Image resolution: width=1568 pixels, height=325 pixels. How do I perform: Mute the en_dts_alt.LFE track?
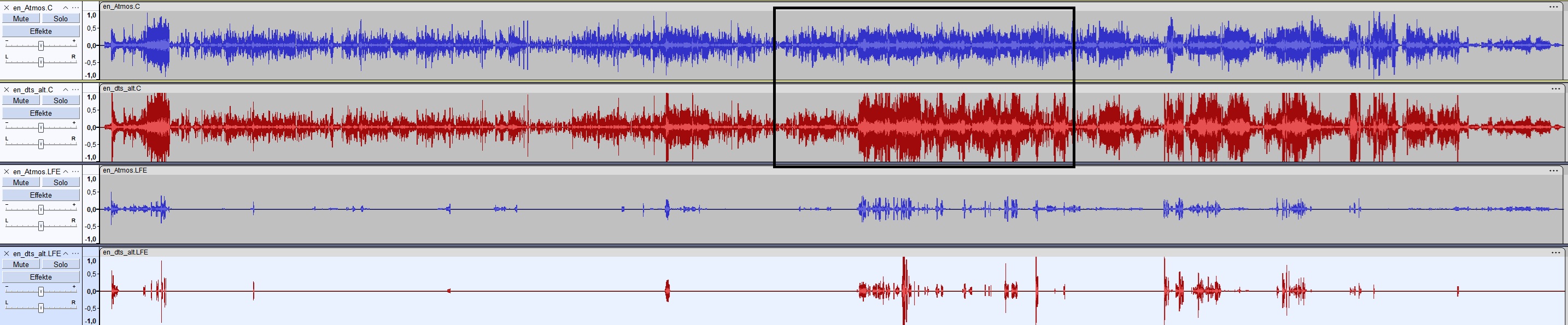pos(21,264)
